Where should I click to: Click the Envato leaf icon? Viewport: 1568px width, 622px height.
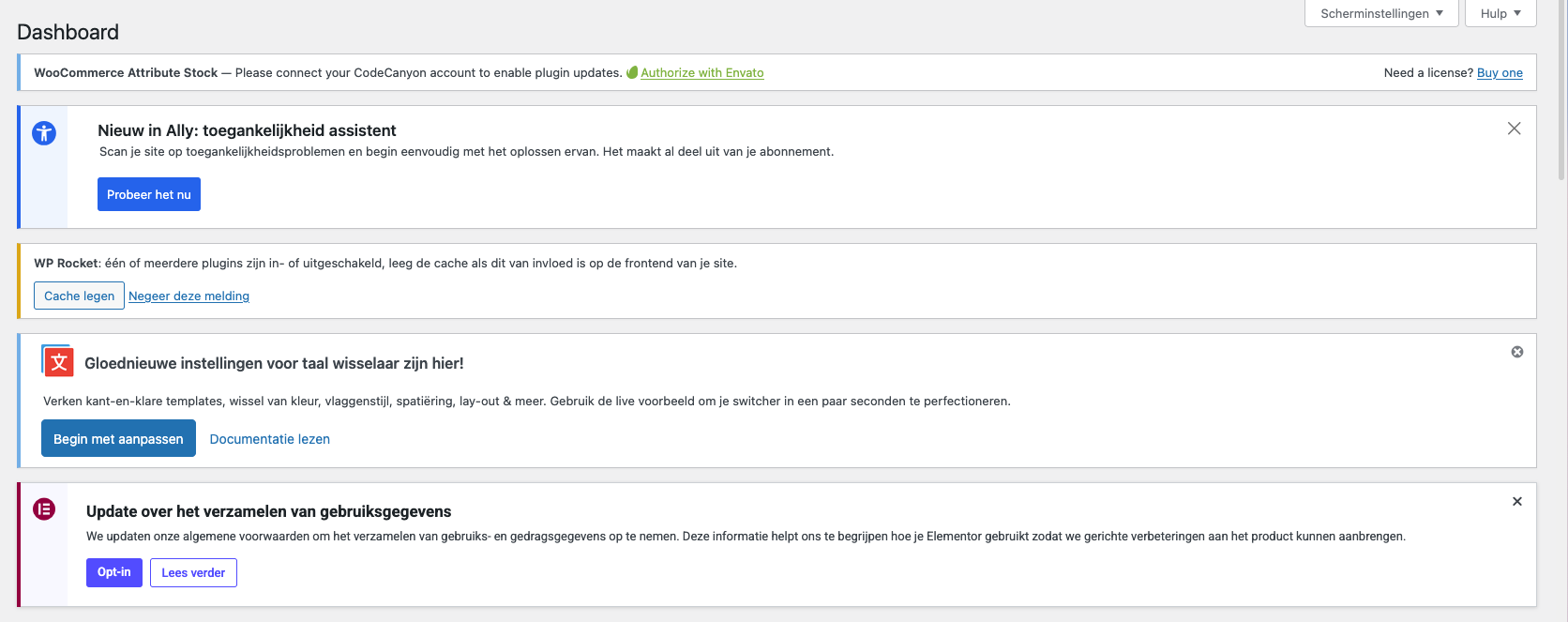632,72
